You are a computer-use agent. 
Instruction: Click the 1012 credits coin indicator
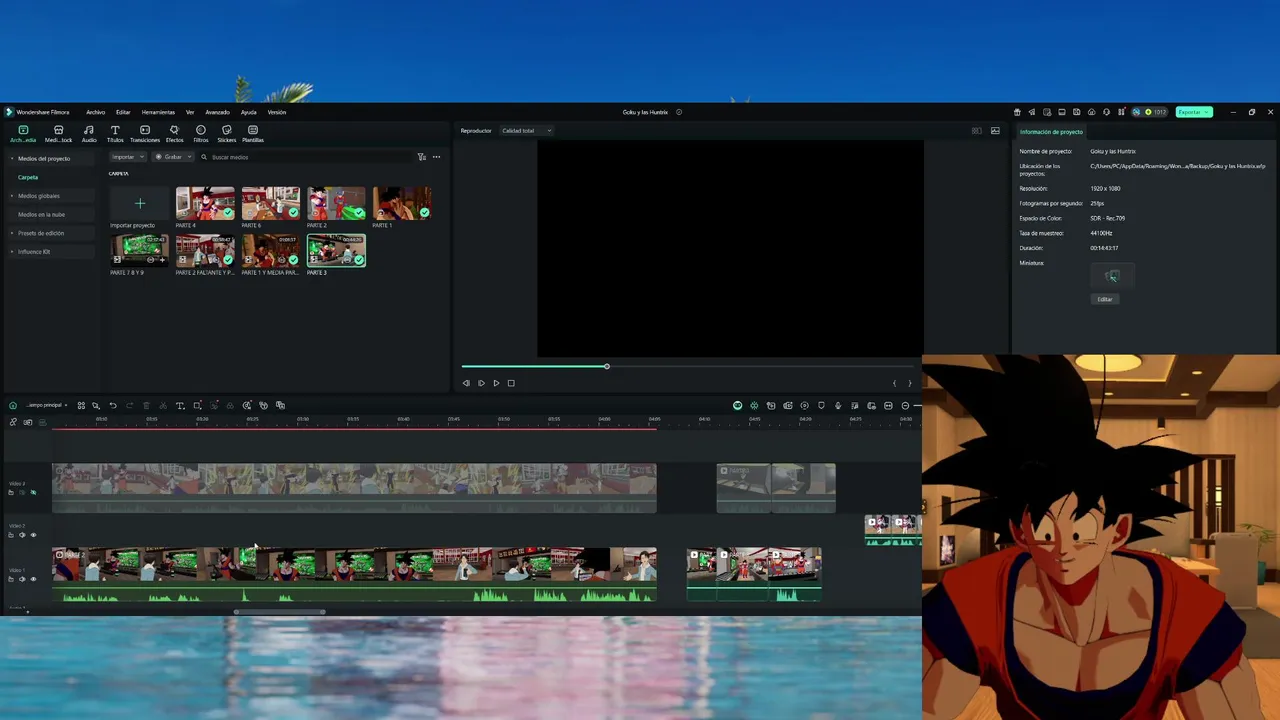[x=1155, y=112]
